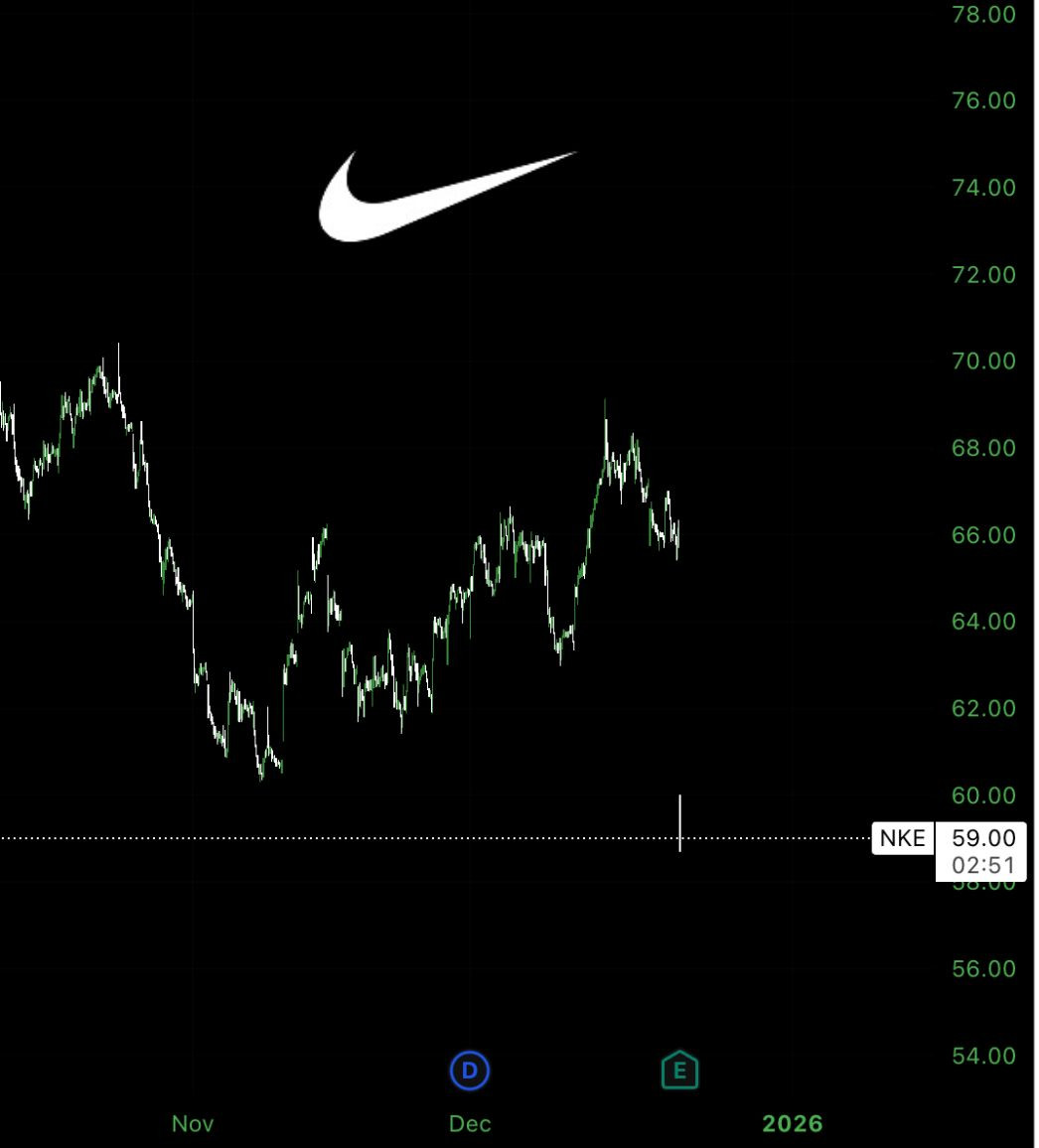Click the 64.00 price axis label
Image resolution: width=1039 pixels, height=1148 pixels.
point(983,622)
